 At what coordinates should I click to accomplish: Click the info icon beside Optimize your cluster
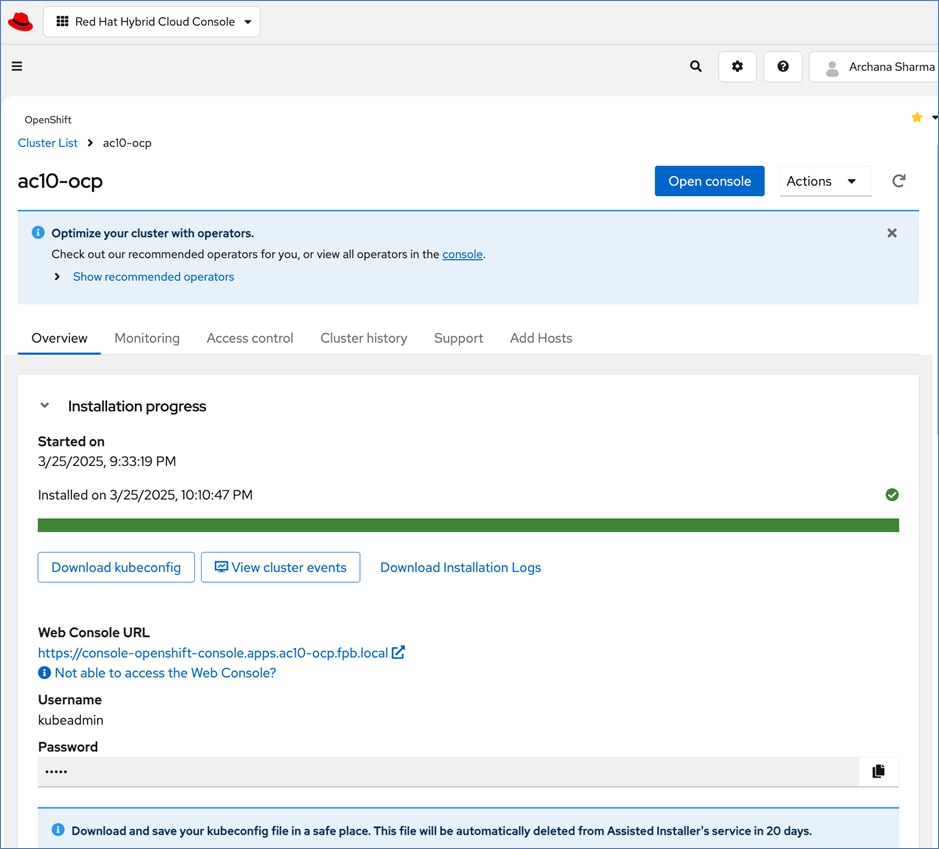[38, 232]
